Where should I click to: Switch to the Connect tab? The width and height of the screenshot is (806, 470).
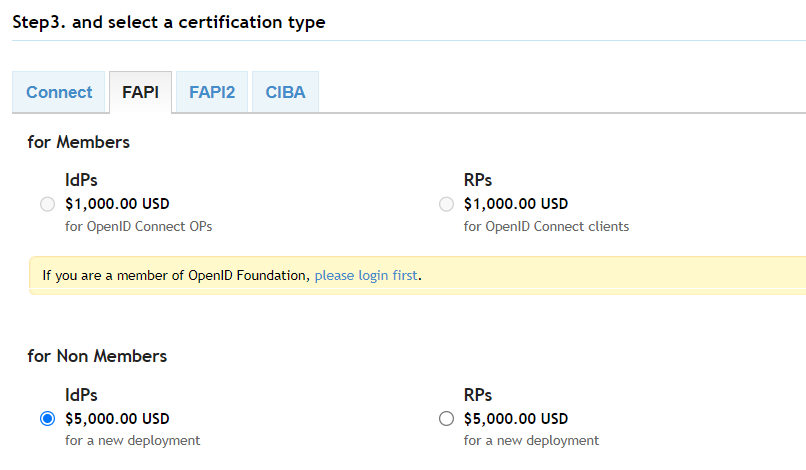click(x=59, y=92)
